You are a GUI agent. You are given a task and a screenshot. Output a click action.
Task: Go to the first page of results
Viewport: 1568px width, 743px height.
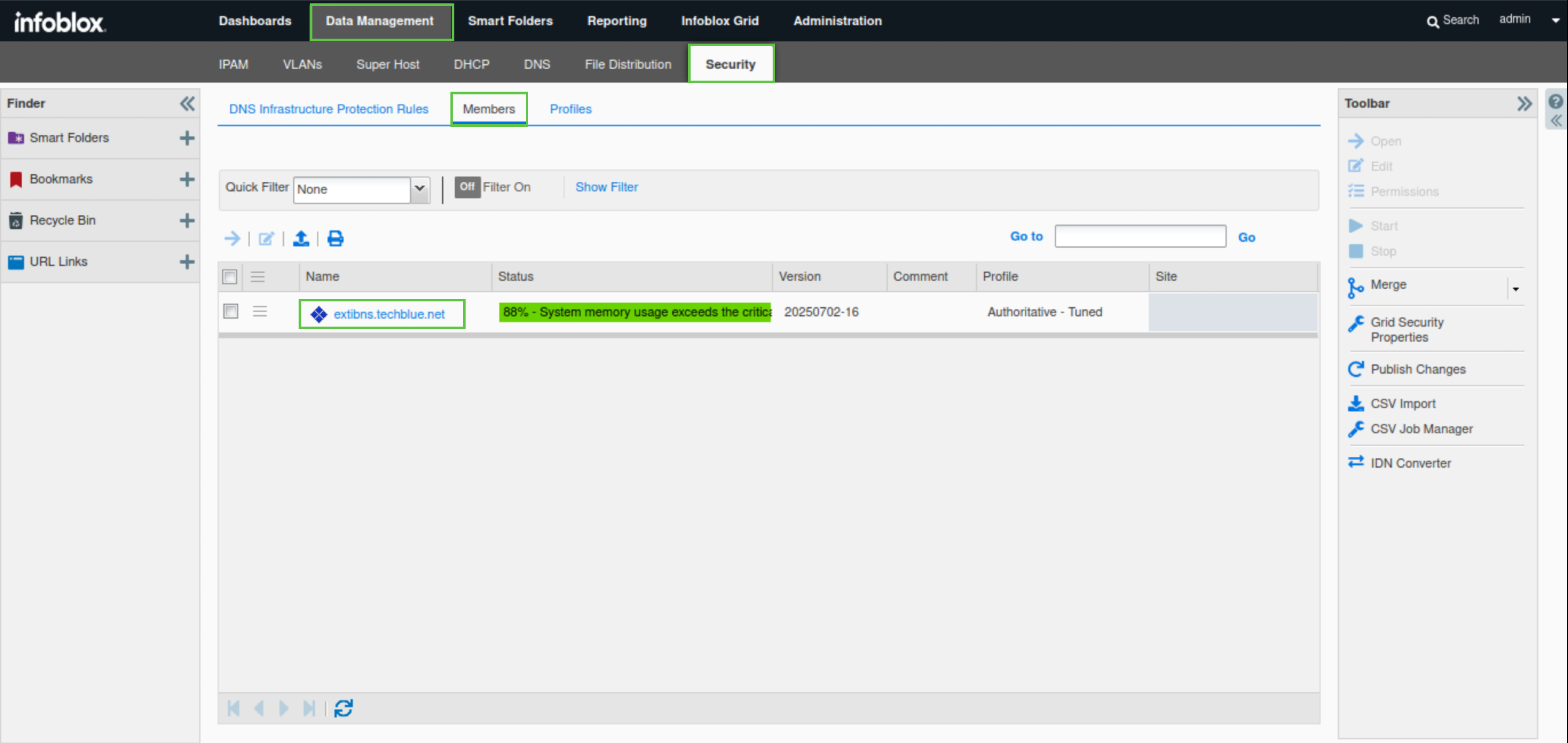pos(233,708)
